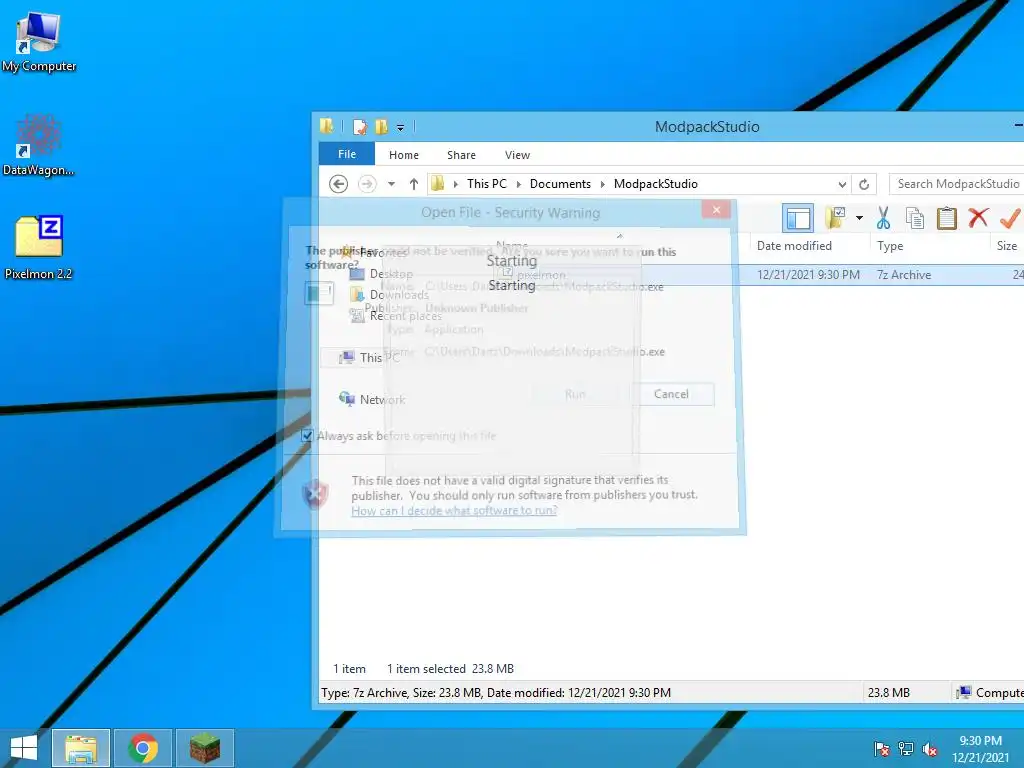1024x768 pixels.
Task: Click the Cut scissors icon
Action: tap(884, 218)
